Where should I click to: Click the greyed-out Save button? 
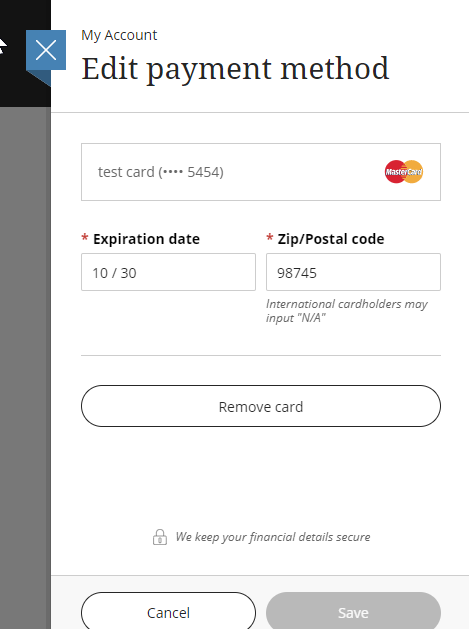pos(353,612)
